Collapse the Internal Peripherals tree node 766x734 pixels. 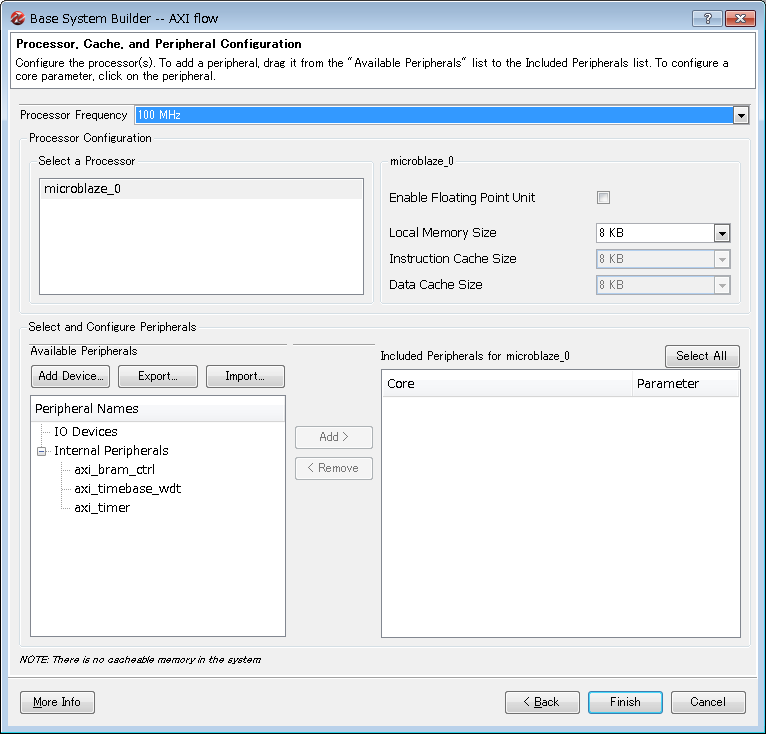(42, 451)
